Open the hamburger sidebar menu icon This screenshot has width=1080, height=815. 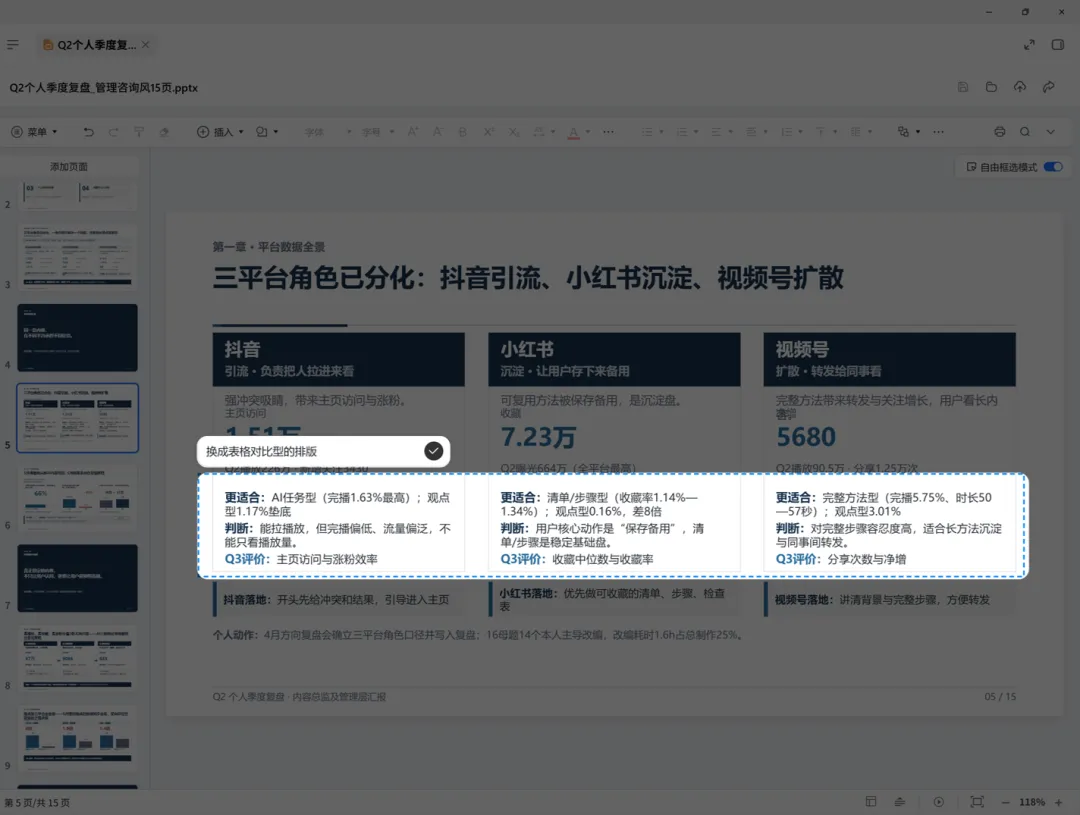tap(13, 45)
